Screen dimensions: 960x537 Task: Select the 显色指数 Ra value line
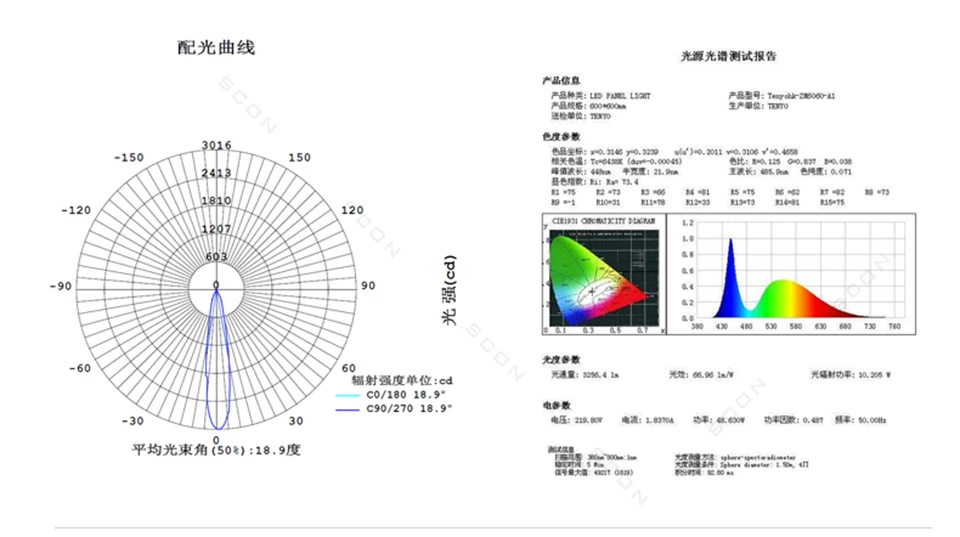point(594,182)
